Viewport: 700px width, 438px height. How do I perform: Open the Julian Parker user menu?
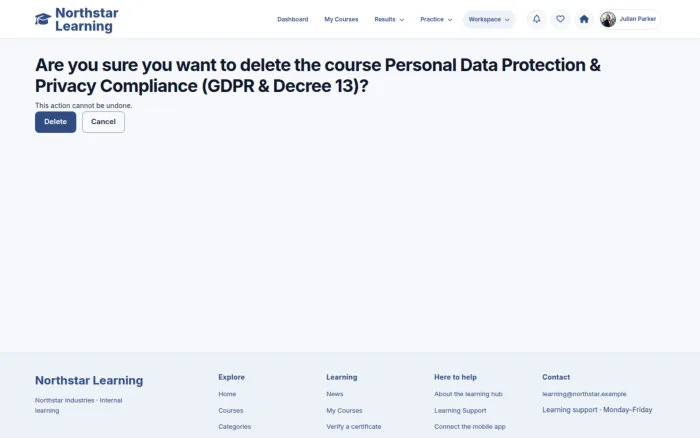pos(630,19)
